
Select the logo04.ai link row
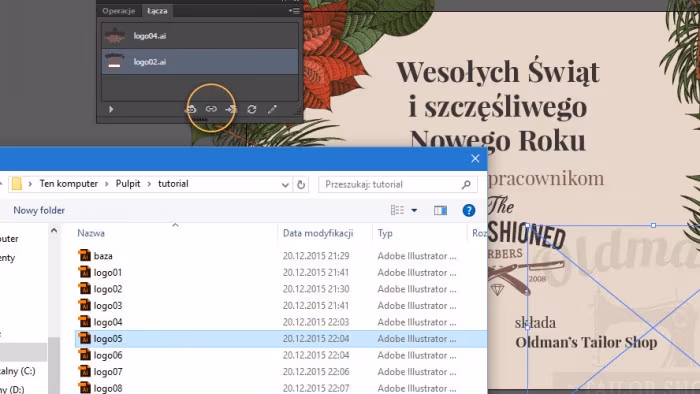coord(200,36)
